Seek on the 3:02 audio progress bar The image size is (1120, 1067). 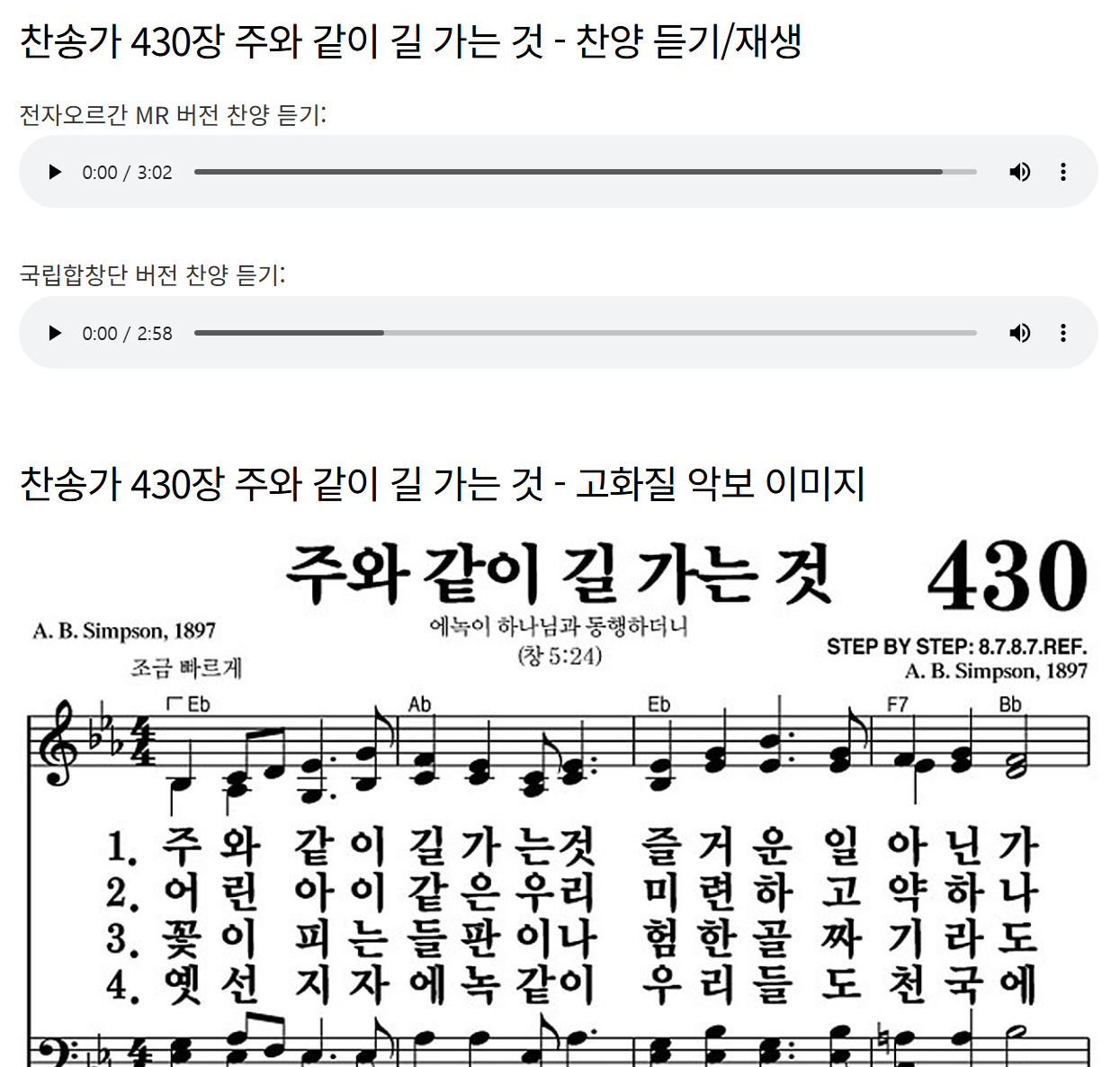586,172
